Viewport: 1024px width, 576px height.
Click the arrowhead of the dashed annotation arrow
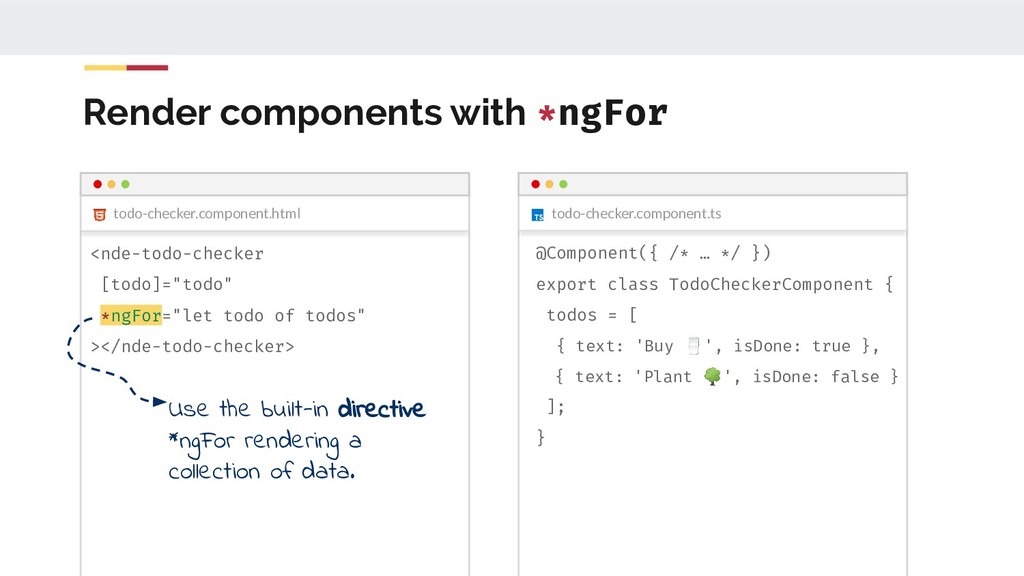coord(159,402)
